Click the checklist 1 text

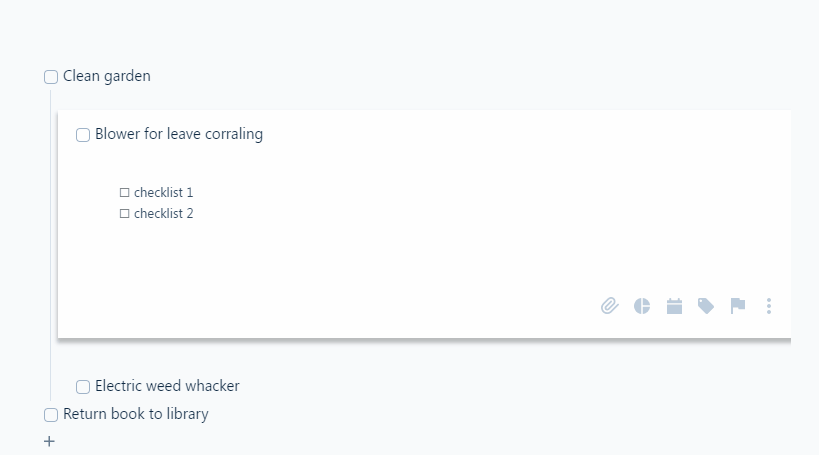[x=163, y=193]
